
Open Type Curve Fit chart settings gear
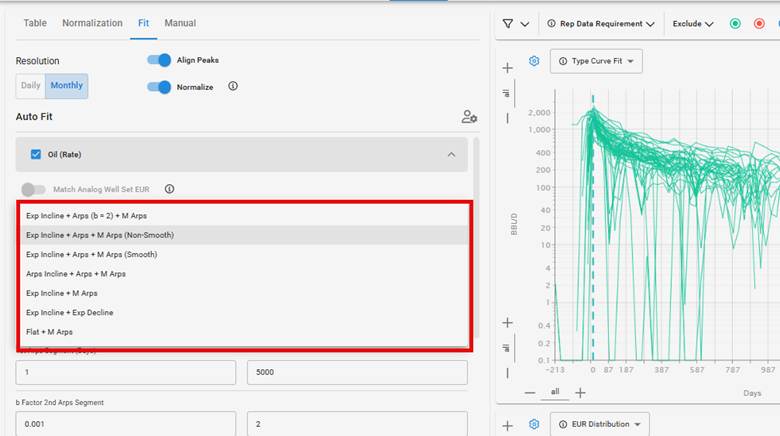click(x=534, y=61)
